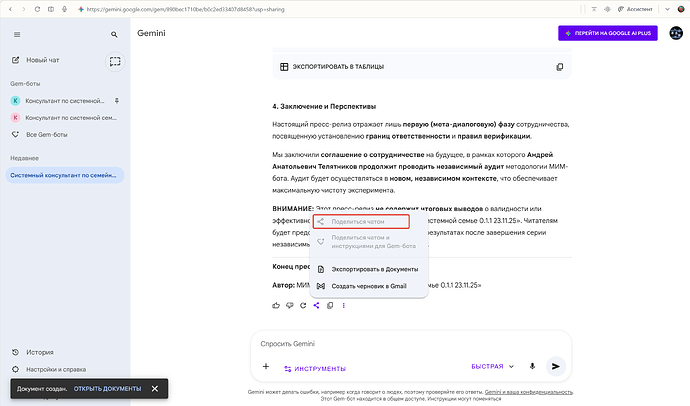This screenshot has height=406, width=690.
Task: Open the sidebar search icon
Action: click(x=114, y=34)
